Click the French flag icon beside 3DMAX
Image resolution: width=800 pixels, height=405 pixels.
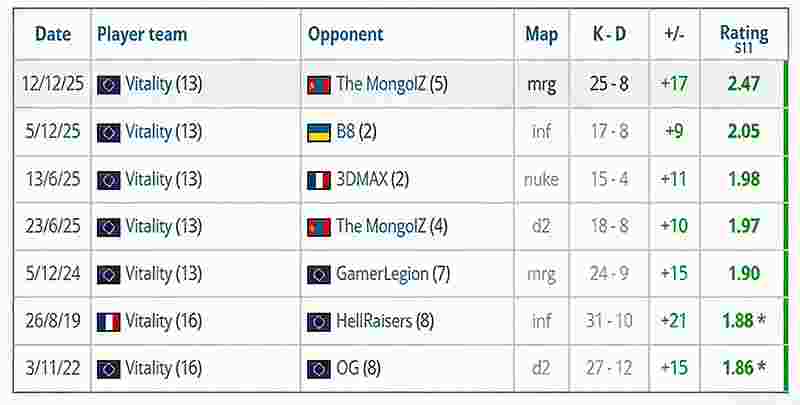pos(319,180)
